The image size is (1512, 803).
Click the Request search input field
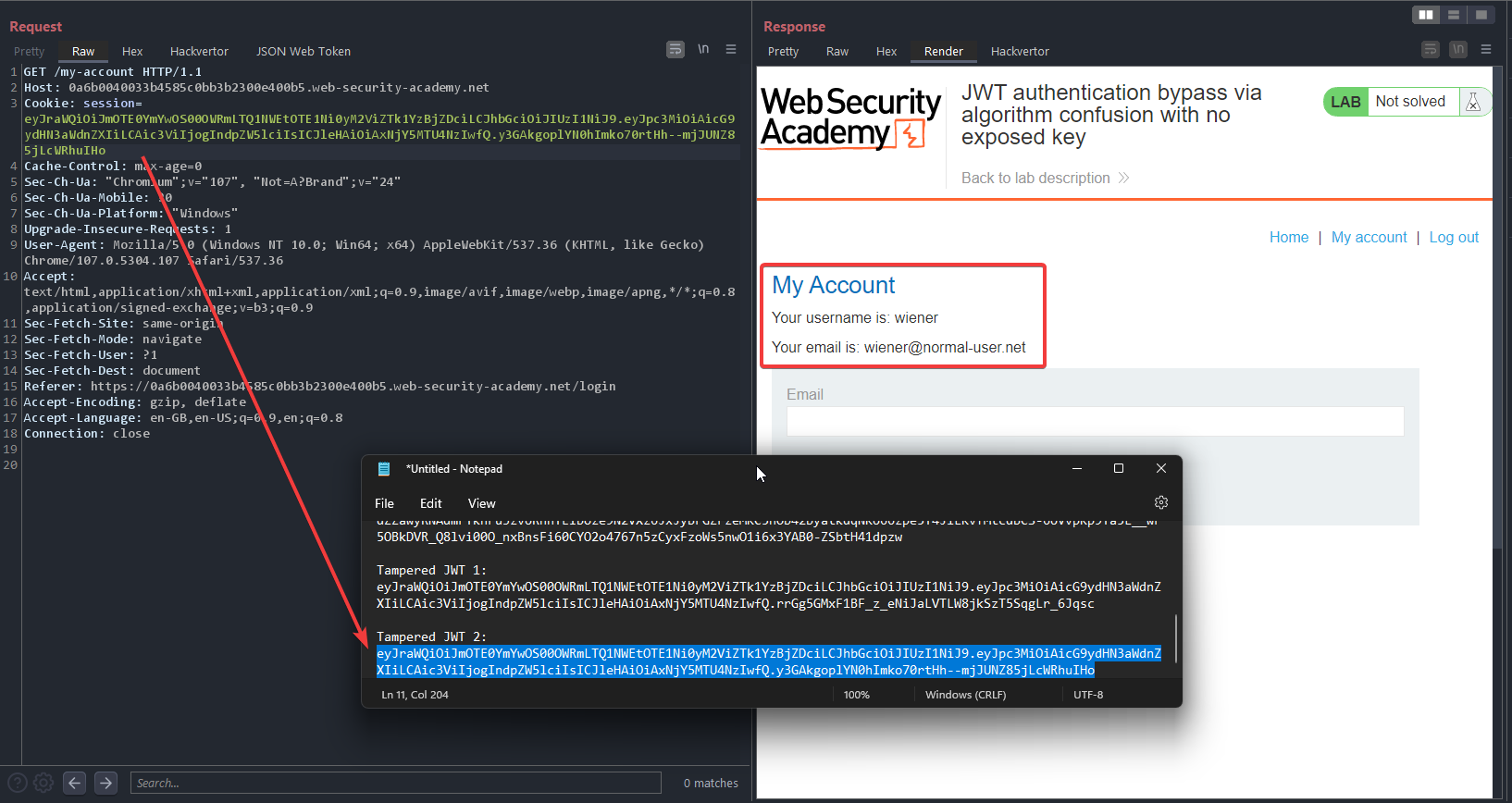click(395, 783)
